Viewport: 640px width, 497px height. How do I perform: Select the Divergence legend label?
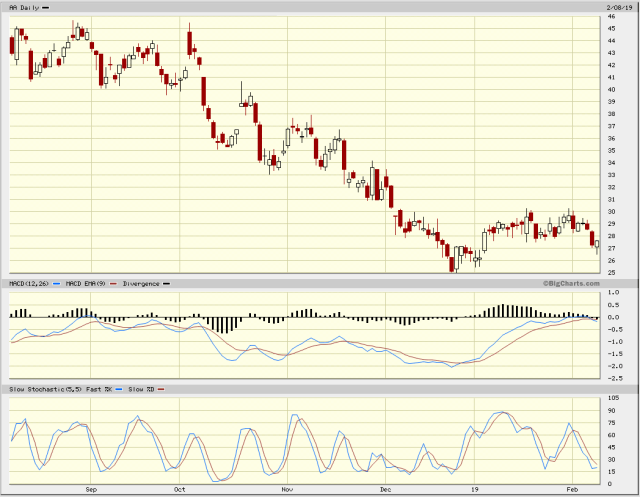(x=141, y=283)
